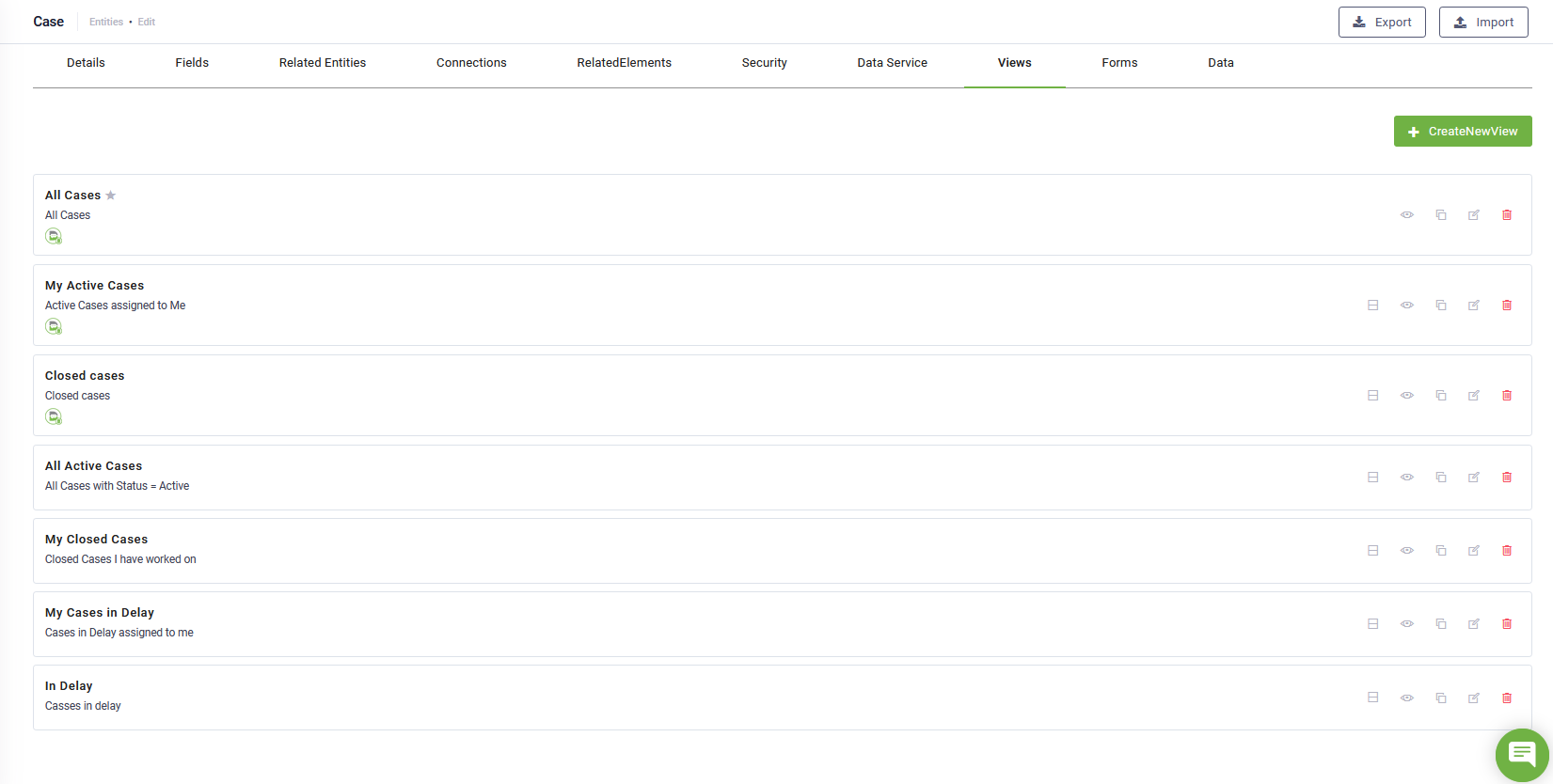1553x784 pixels.
Task: Go to the Security tab
Action: point(765,63)
